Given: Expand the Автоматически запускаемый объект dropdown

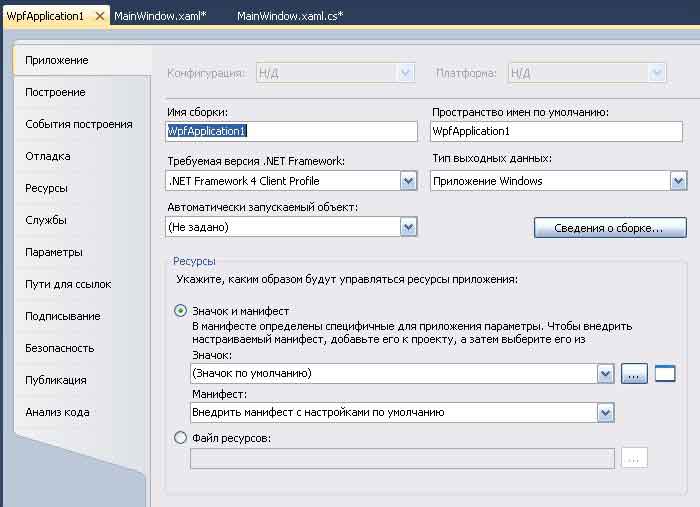Looking at the screenshot, I should tap(408, 228).
